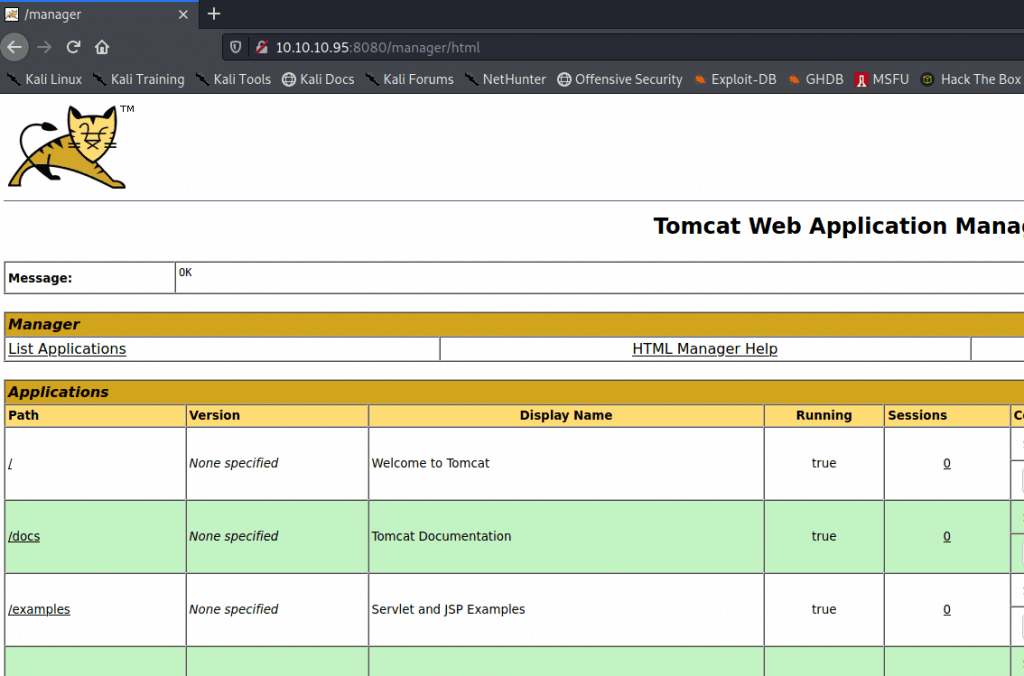
Task: Open the MSFU bookmark
Action: (x=882, y=79)
